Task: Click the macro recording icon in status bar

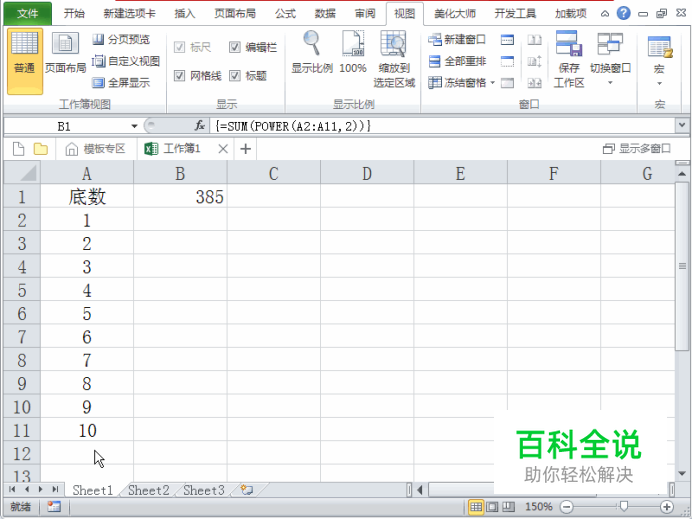Action: (x=54, y=507)
